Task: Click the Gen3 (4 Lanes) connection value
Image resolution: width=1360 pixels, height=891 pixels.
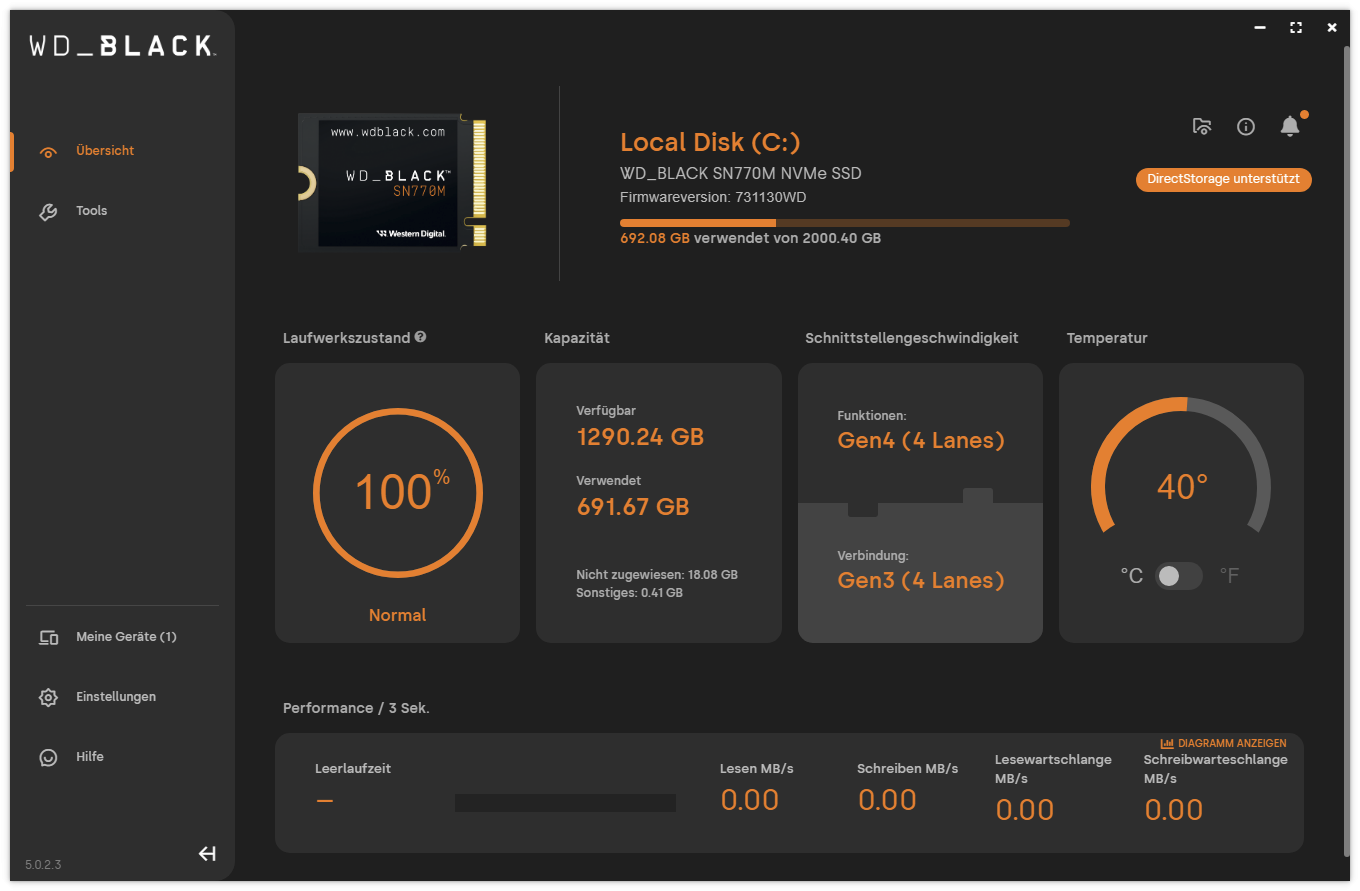Action: (921, 581)
